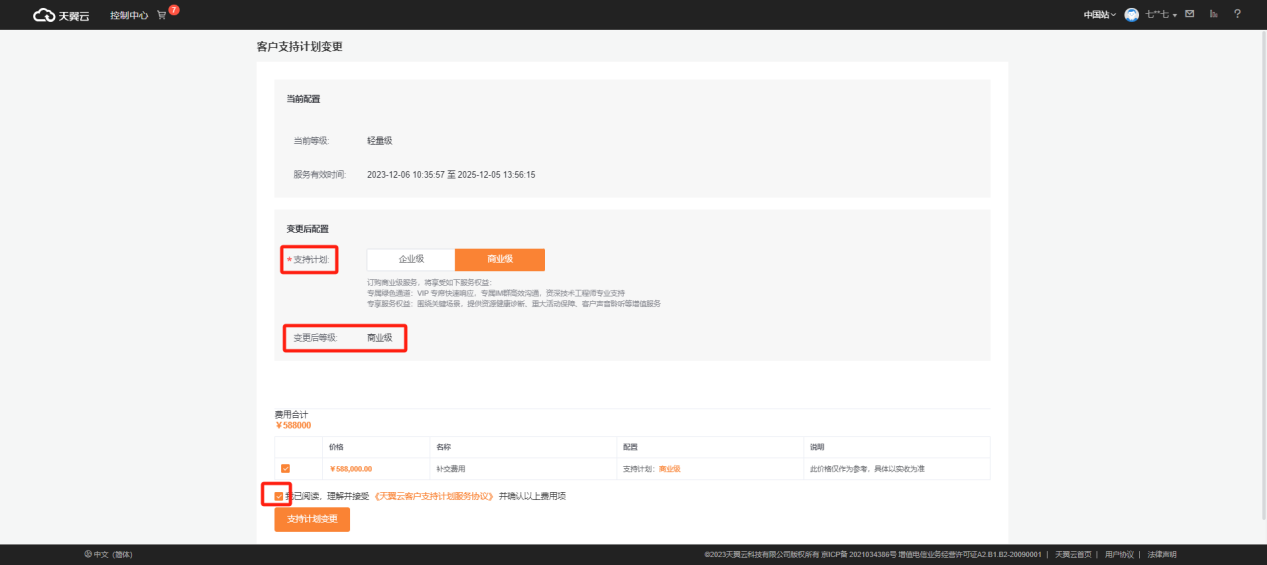Open help via question mark icon
Image resolution: width=1267 pixels, height=565 pixels.
[x=1237, y=14]
